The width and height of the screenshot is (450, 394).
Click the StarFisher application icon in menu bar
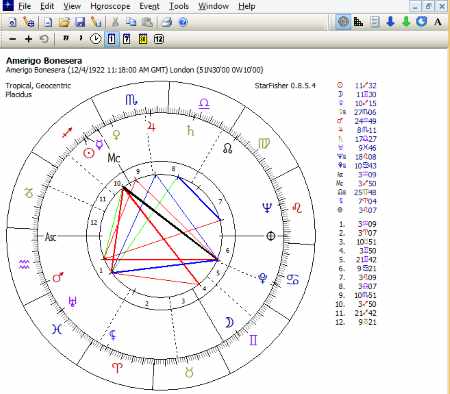(8, 5)
